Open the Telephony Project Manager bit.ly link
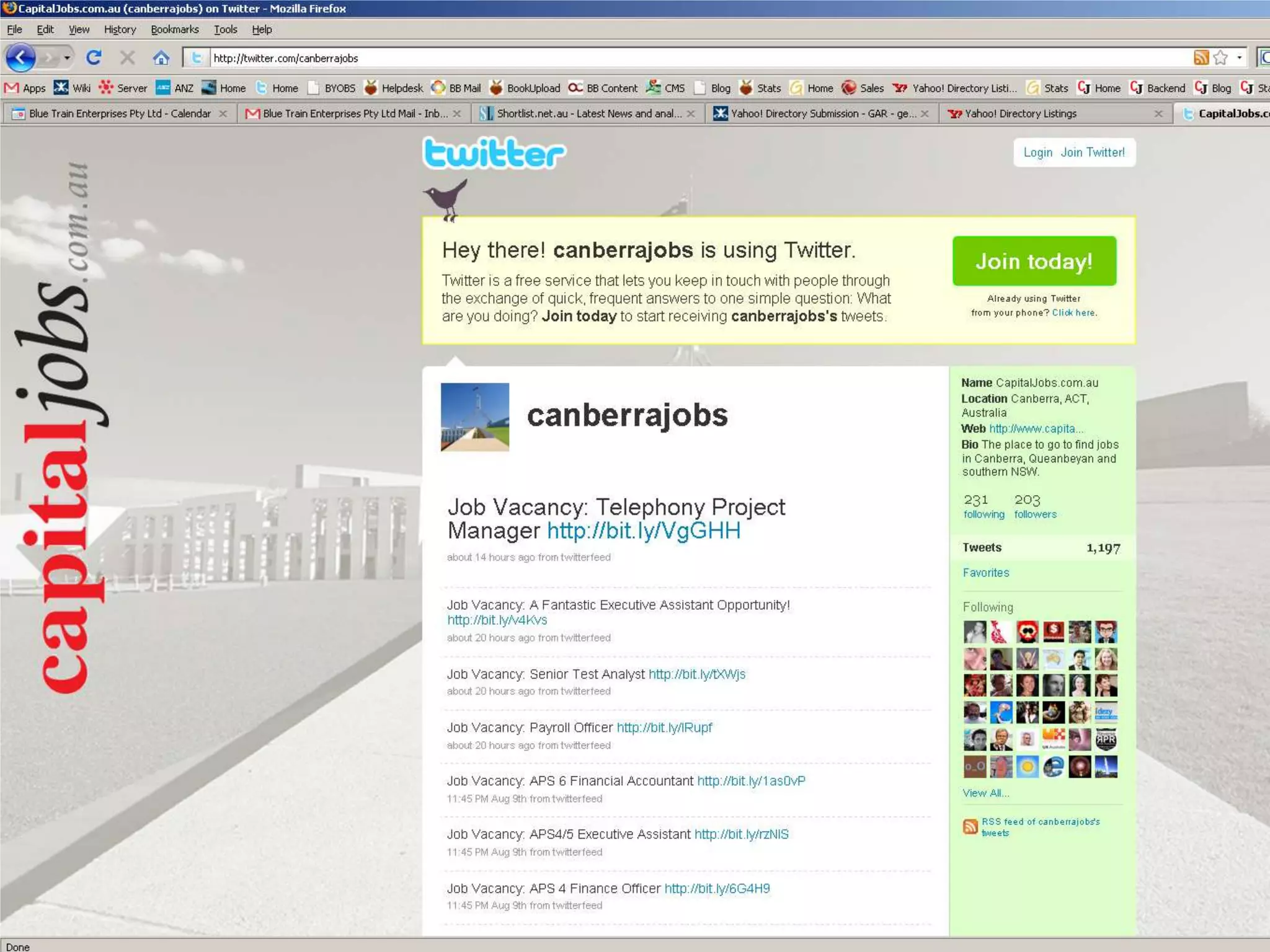 pyautogui.click(x=643, y=531)
